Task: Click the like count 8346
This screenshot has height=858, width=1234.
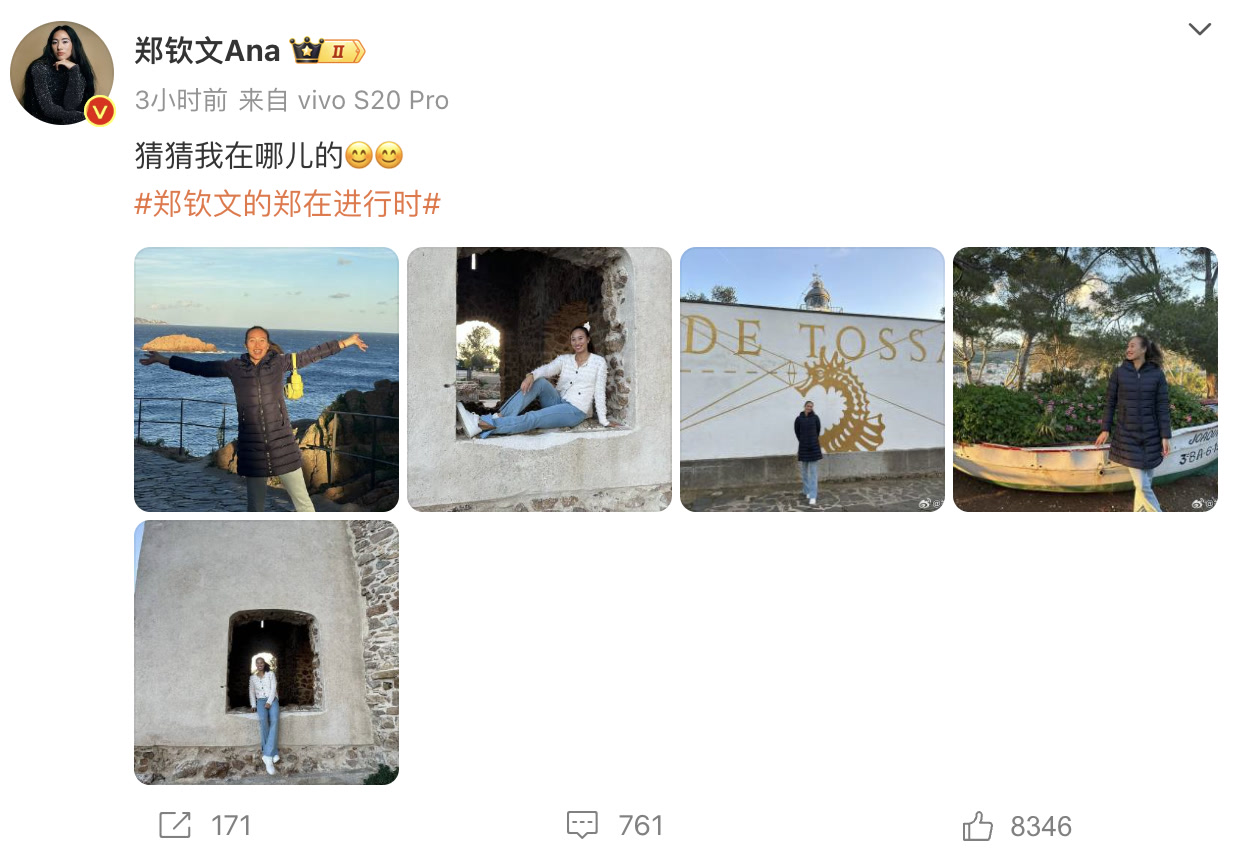Action: tap(1041, 826)
